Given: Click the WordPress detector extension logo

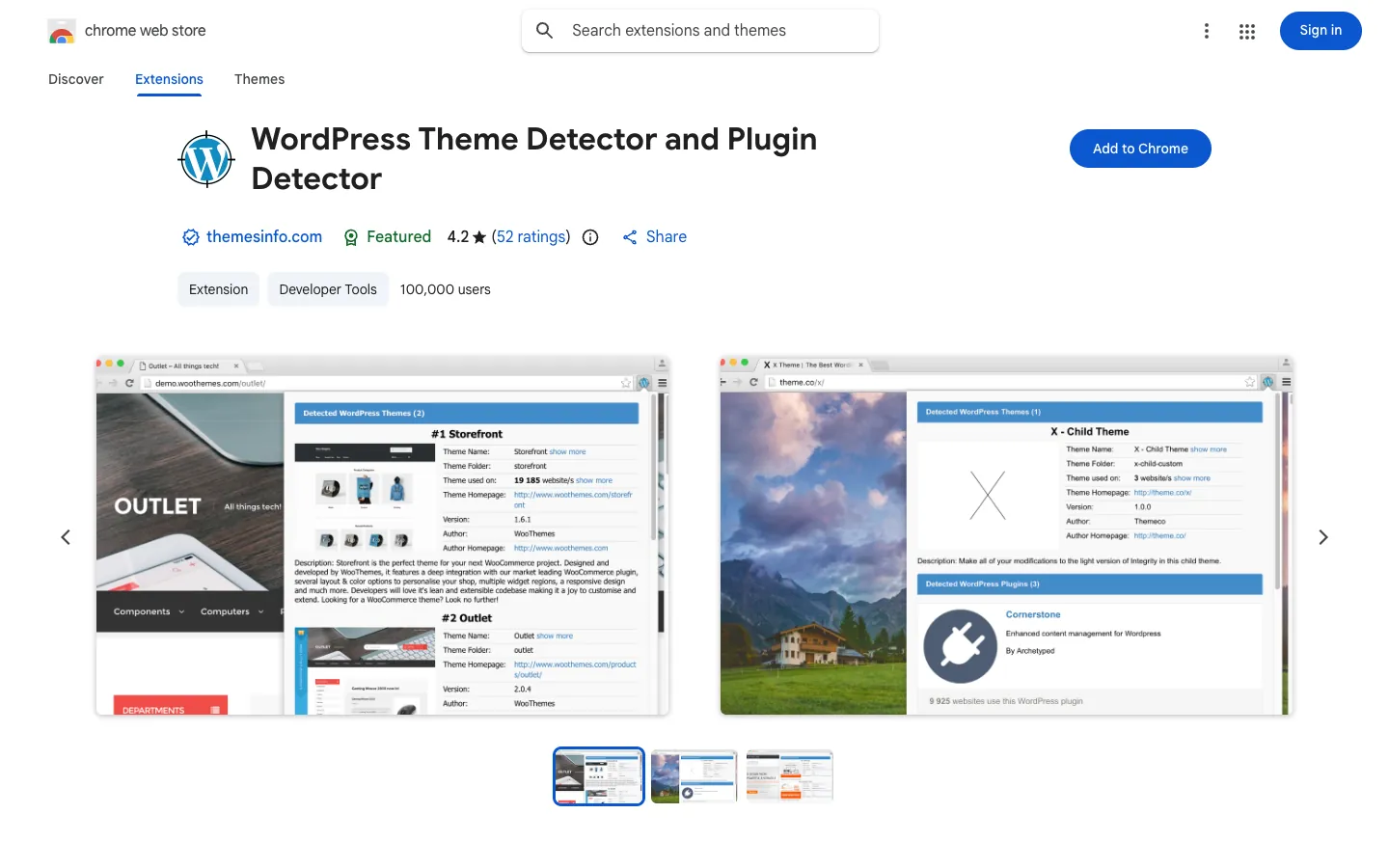Looking at the screenshot, I should pos(206,159).
